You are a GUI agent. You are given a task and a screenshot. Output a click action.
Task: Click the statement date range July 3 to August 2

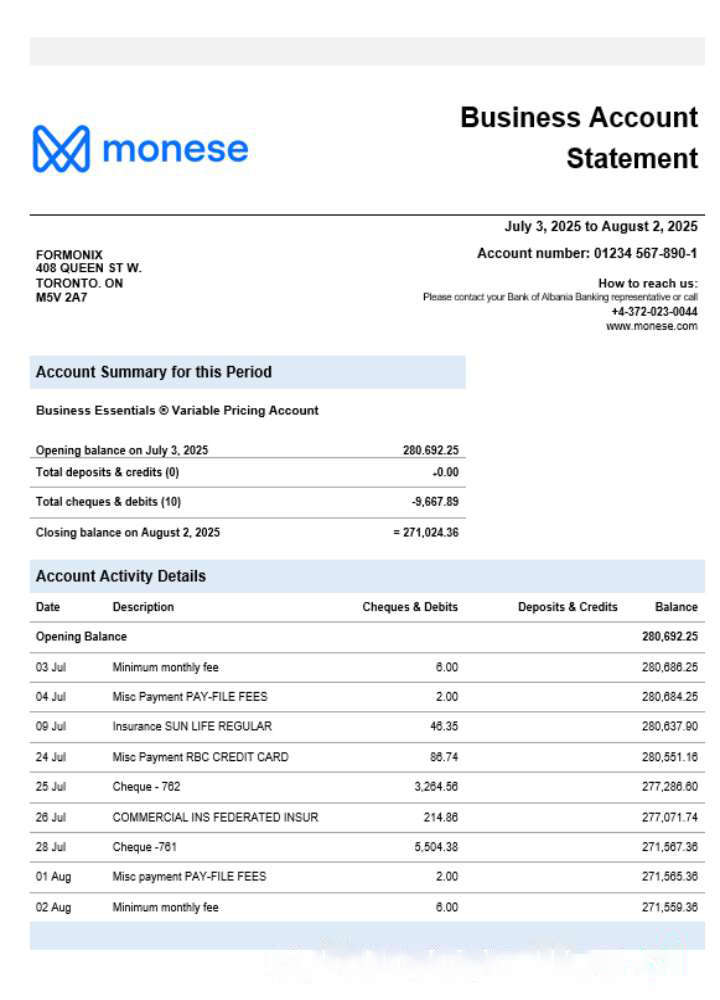(x=601, y=227)
